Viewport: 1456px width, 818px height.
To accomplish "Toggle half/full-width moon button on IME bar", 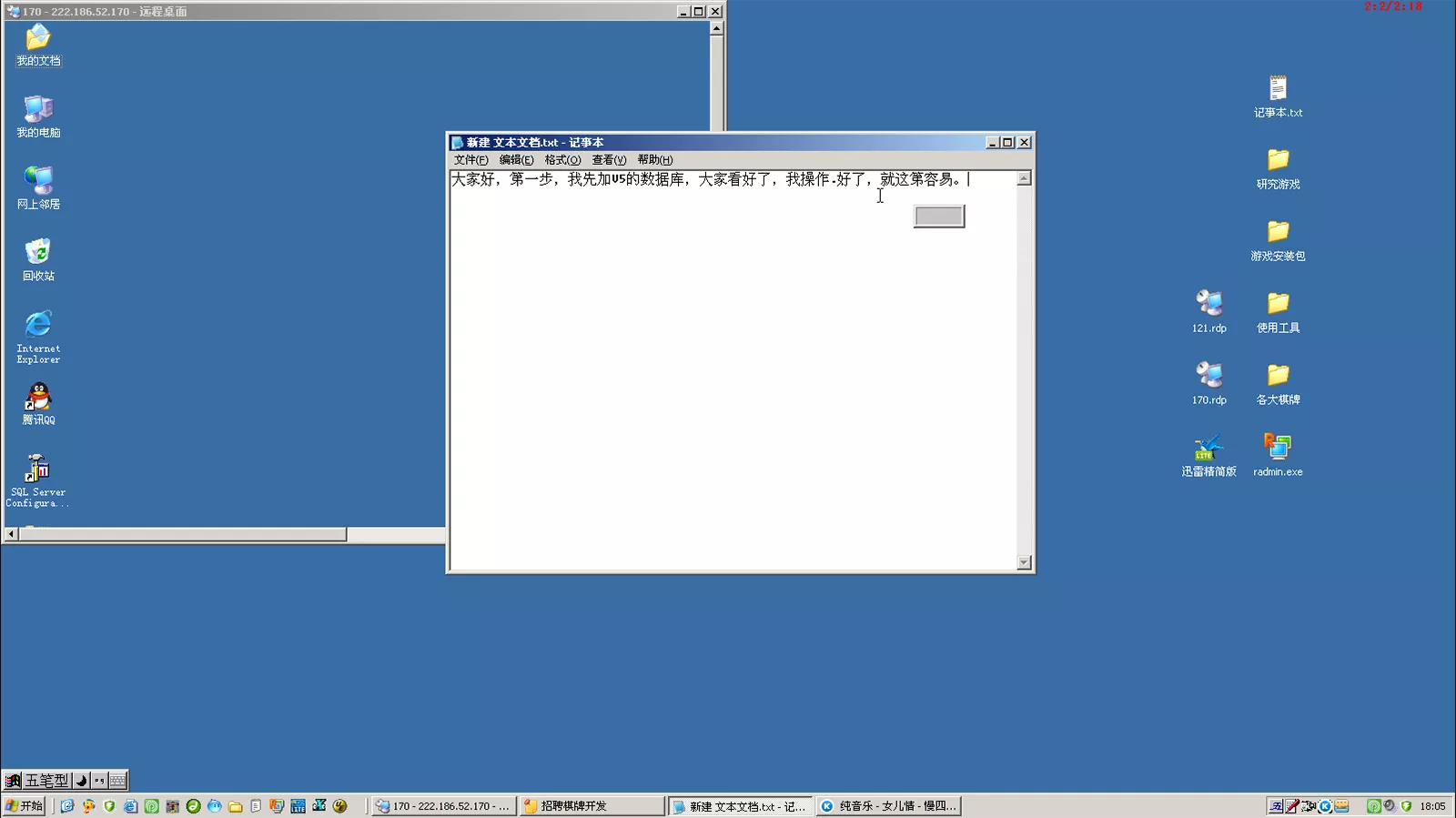I will [x=81, y=781].
